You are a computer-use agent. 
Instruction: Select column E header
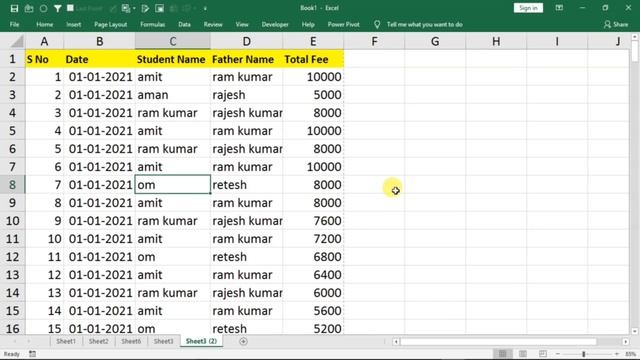coord(313,41)
